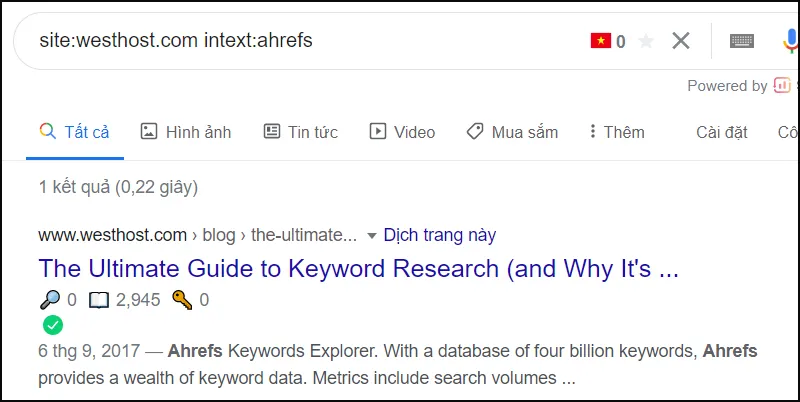
Task: Expand the result's cached options arrow
Action: [372, 236]
